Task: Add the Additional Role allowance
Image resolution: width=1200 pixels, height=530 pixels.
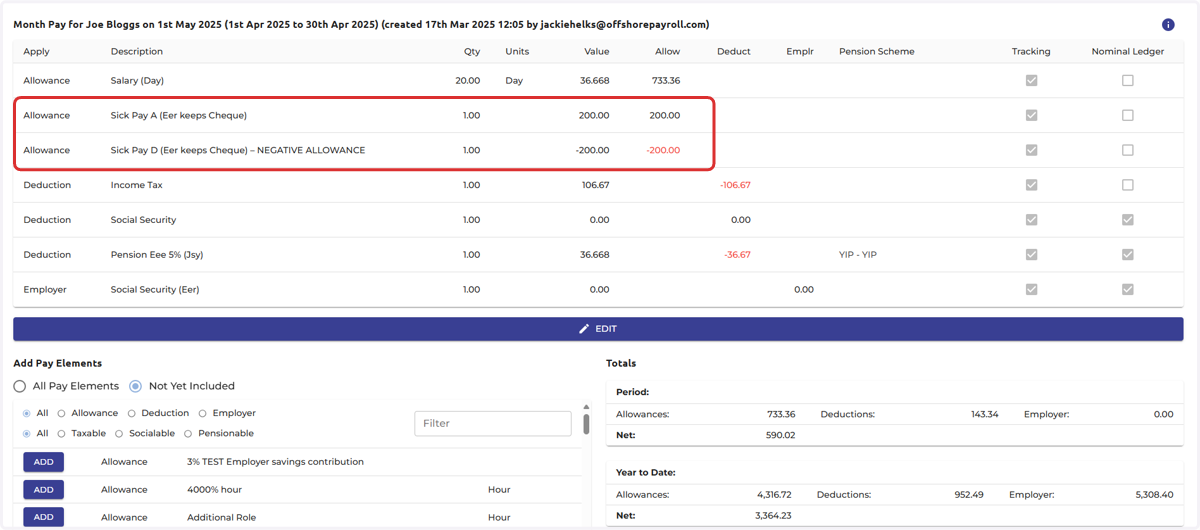Action: point(44,517)
